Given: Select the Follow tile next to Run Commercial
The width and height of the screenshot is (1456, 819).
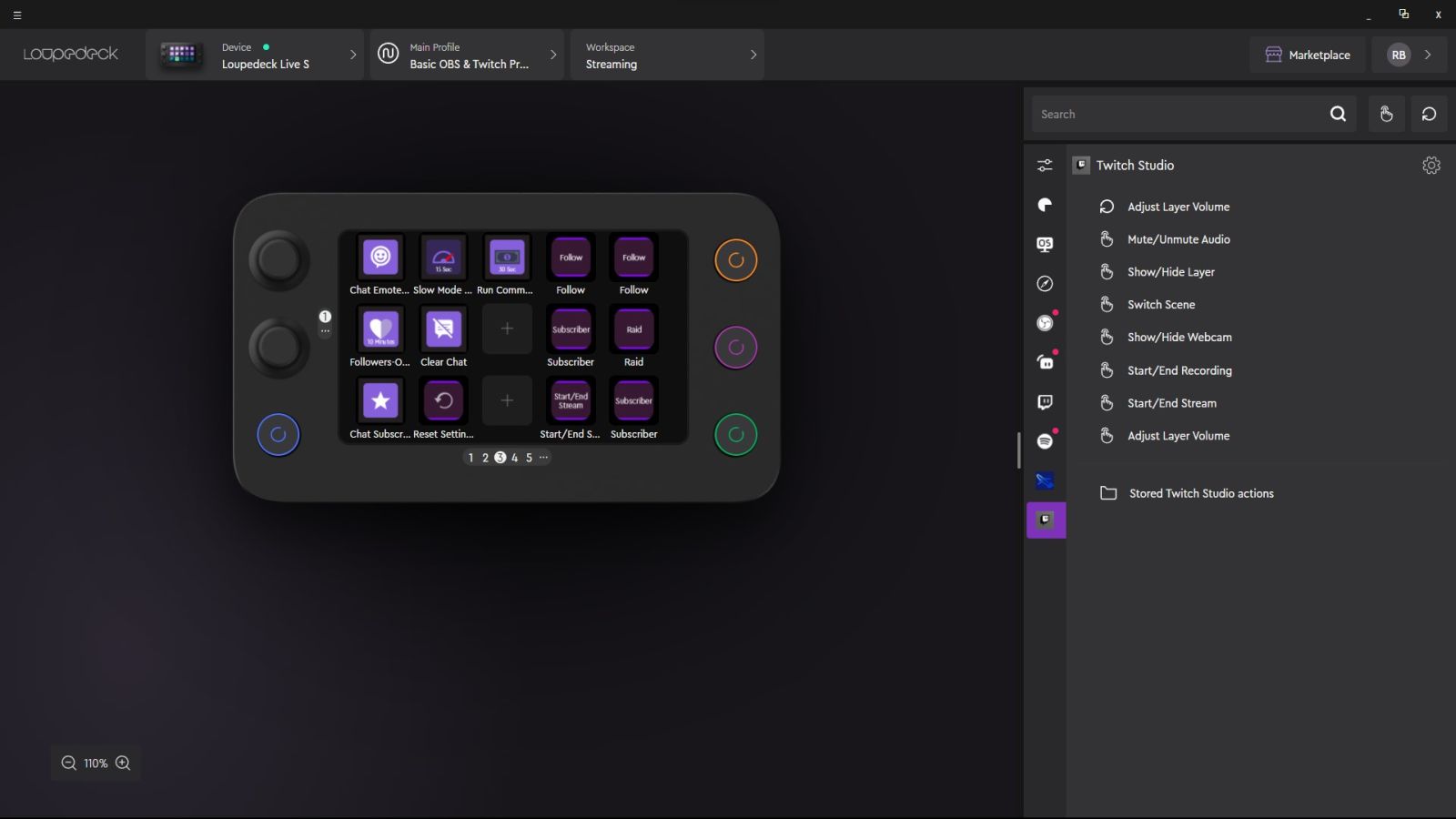Looking at the screenshot, I should 571,258.
